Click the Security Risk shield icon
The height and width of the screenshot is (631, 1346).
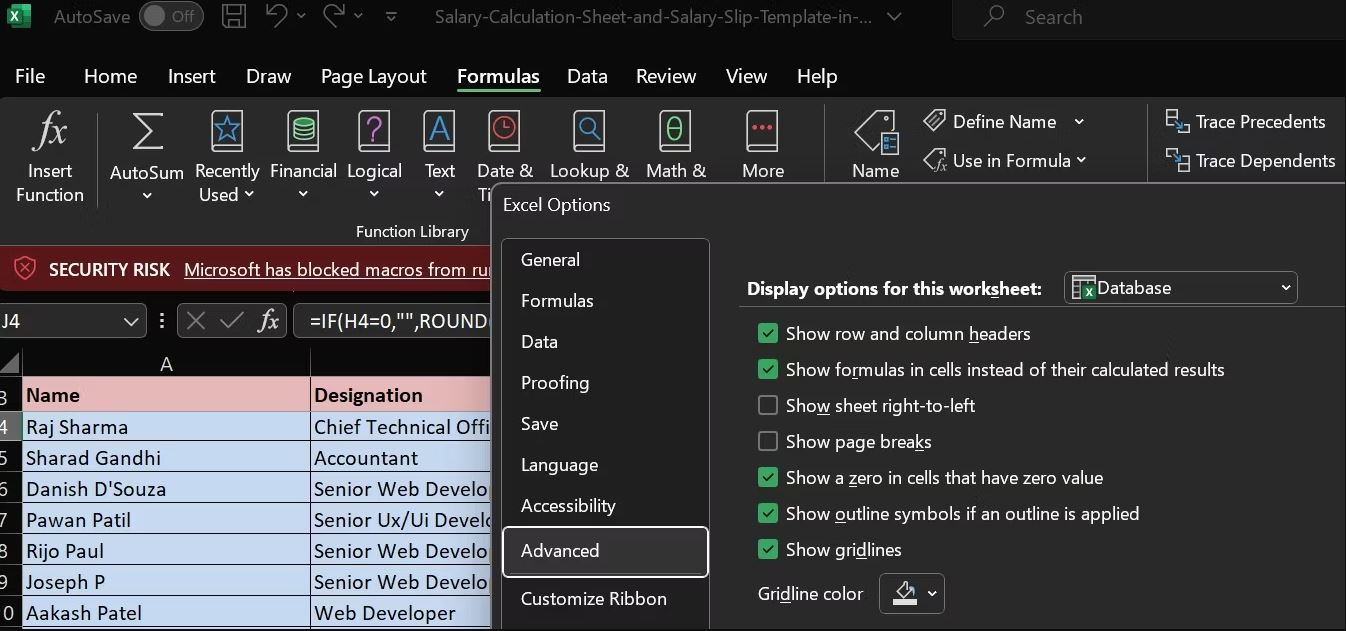click(x=25, y=269)
